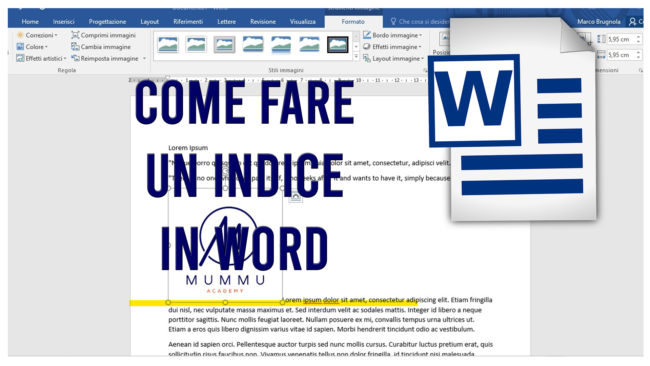
Task: Open the arrow beside Reimposta immagine
Action: [x=144, y=58]
